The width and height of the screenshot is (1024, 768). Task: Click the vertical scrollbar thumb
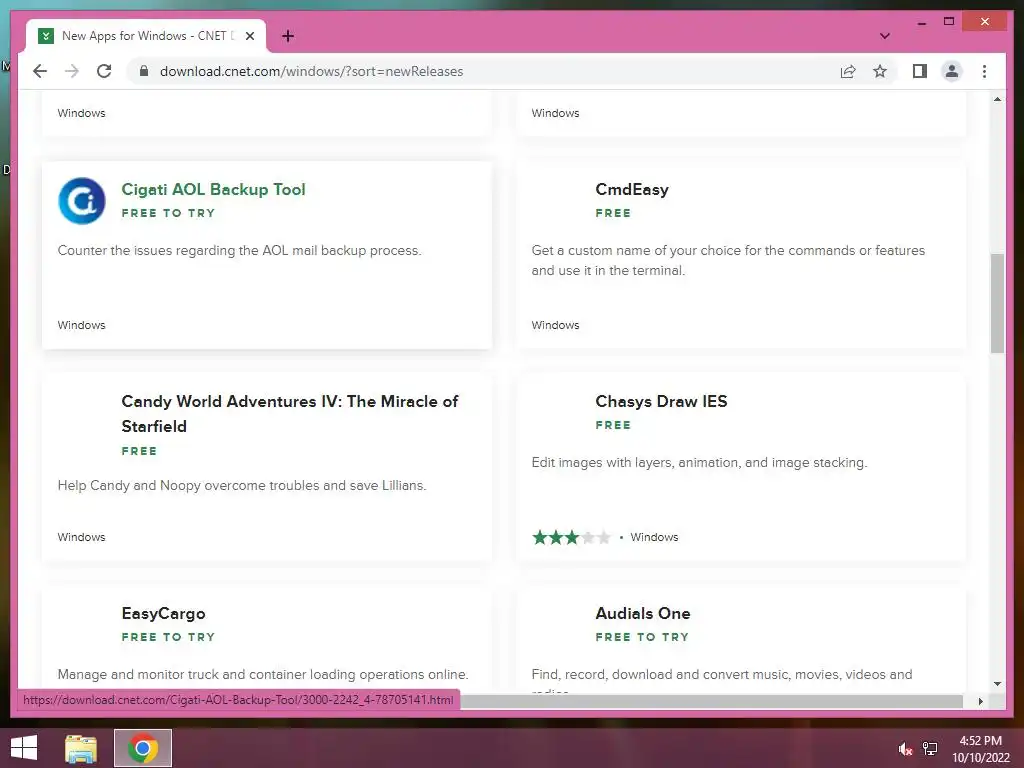997,303
